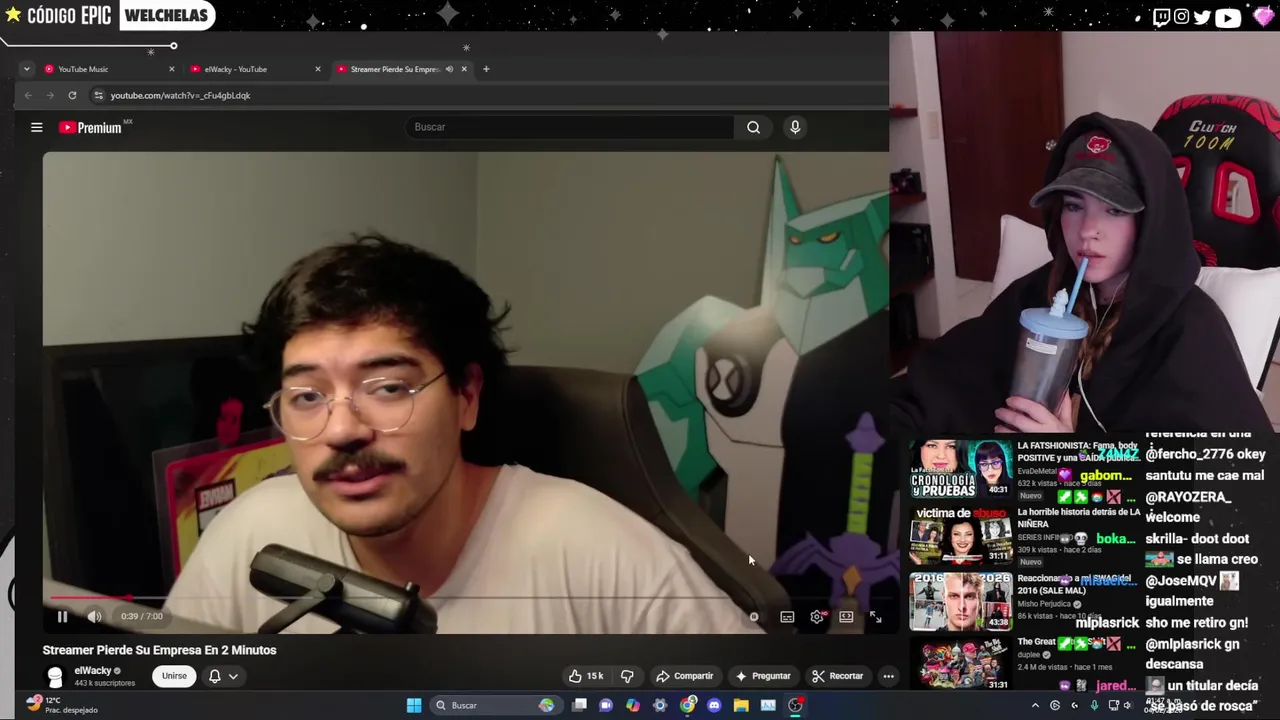The image size is (1280, 720).
Task: Click the Unirse join button
Action: (x=174, y=676)
